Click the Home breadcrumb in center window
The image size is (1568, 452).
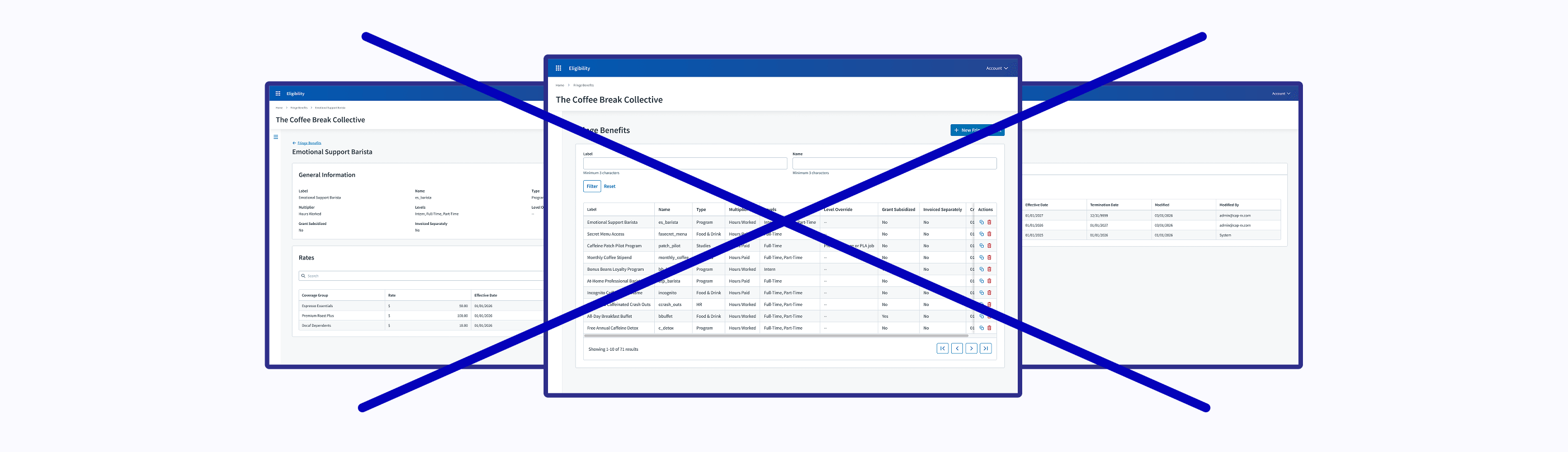[559, 85]
